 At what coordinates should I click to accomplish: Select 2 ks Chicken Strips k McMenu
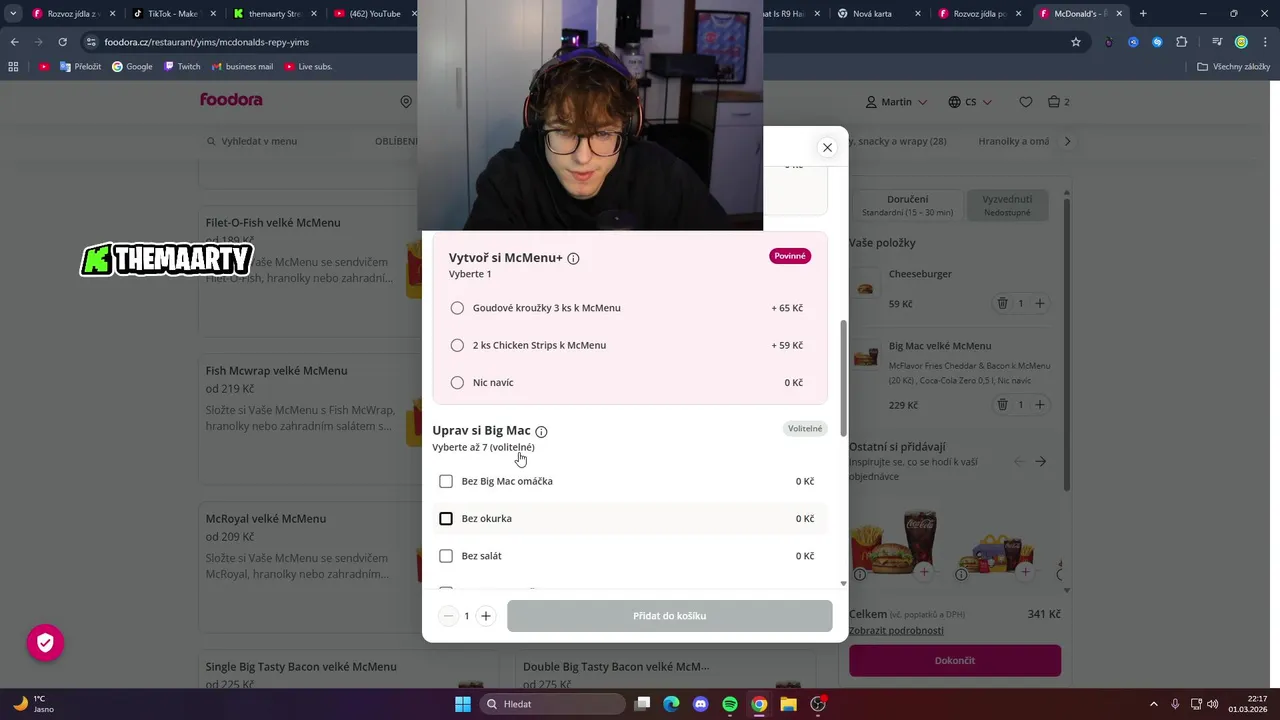[x=630, y=345]
